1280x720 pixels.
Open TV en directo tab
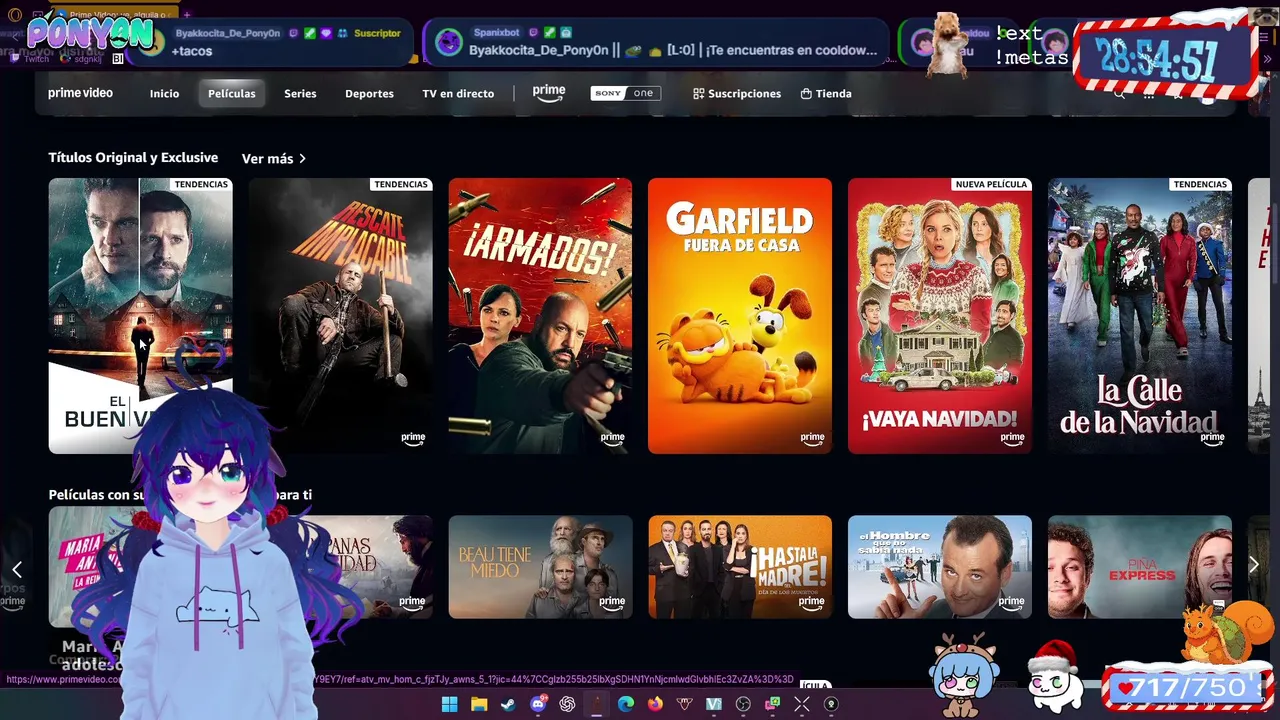click(x=458, y=93)
